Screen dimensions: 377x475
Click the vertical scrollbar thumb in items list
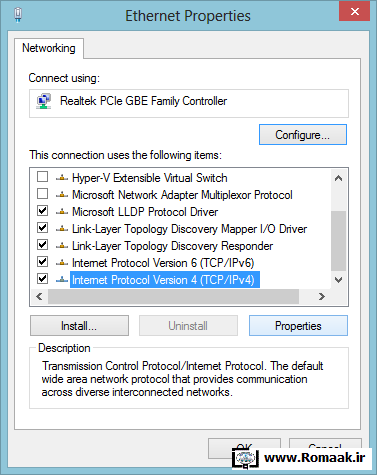(339, 241)
